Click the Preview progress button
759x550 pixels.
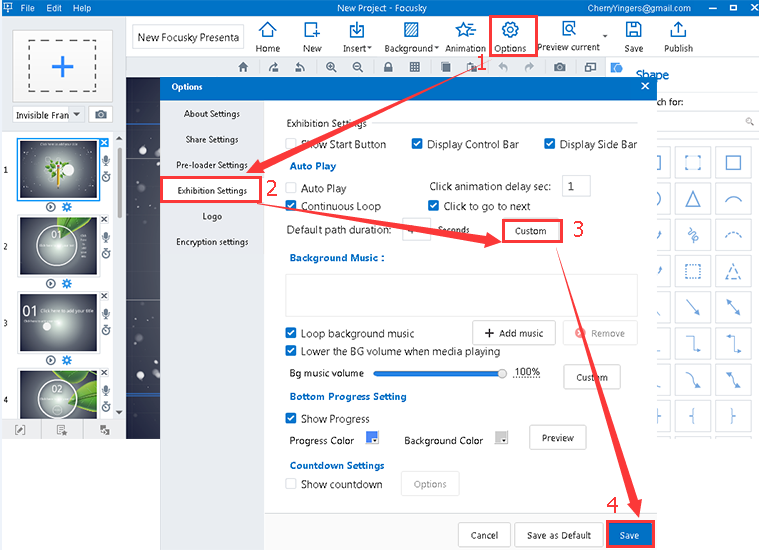(x=558, y=438)
